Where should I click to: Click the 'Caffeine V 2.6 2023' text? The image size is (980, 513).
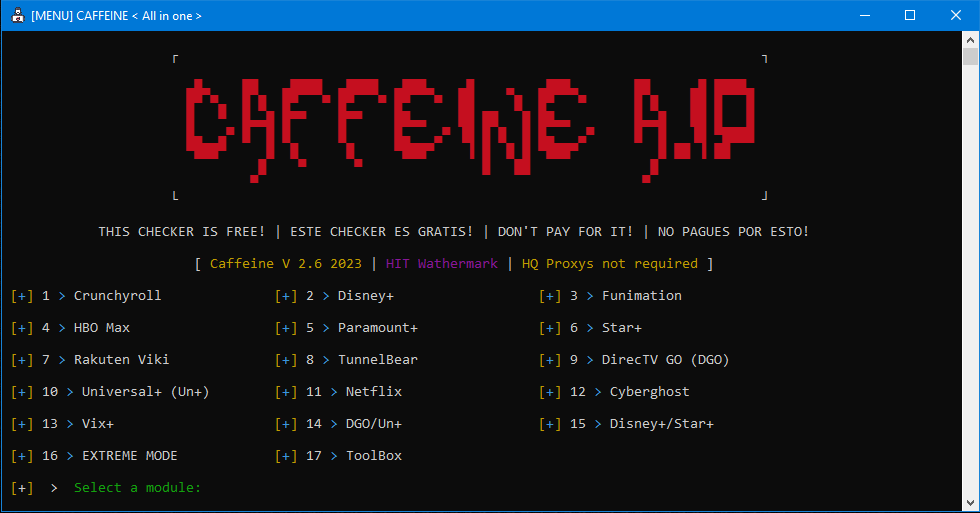pos(286,264)
